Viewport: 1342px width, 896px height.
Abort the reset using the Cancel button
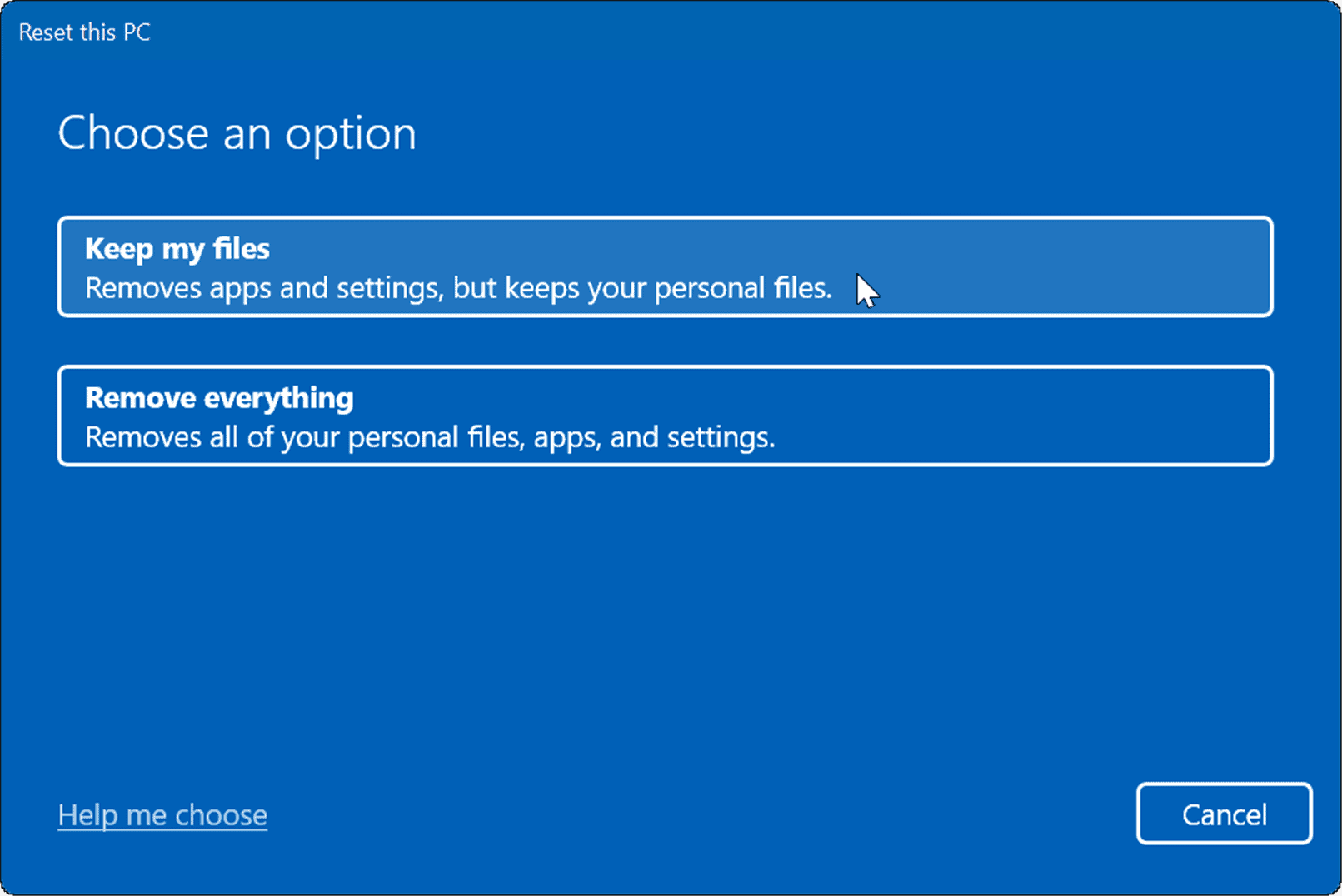tap(1223, 814)
